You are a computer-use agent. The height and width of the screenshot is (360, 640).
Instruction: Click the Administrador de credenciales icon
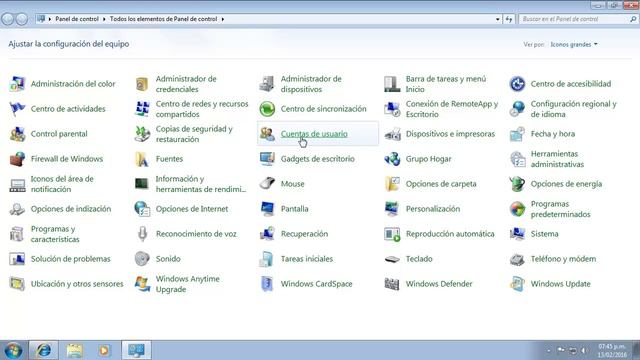[142, 84]
